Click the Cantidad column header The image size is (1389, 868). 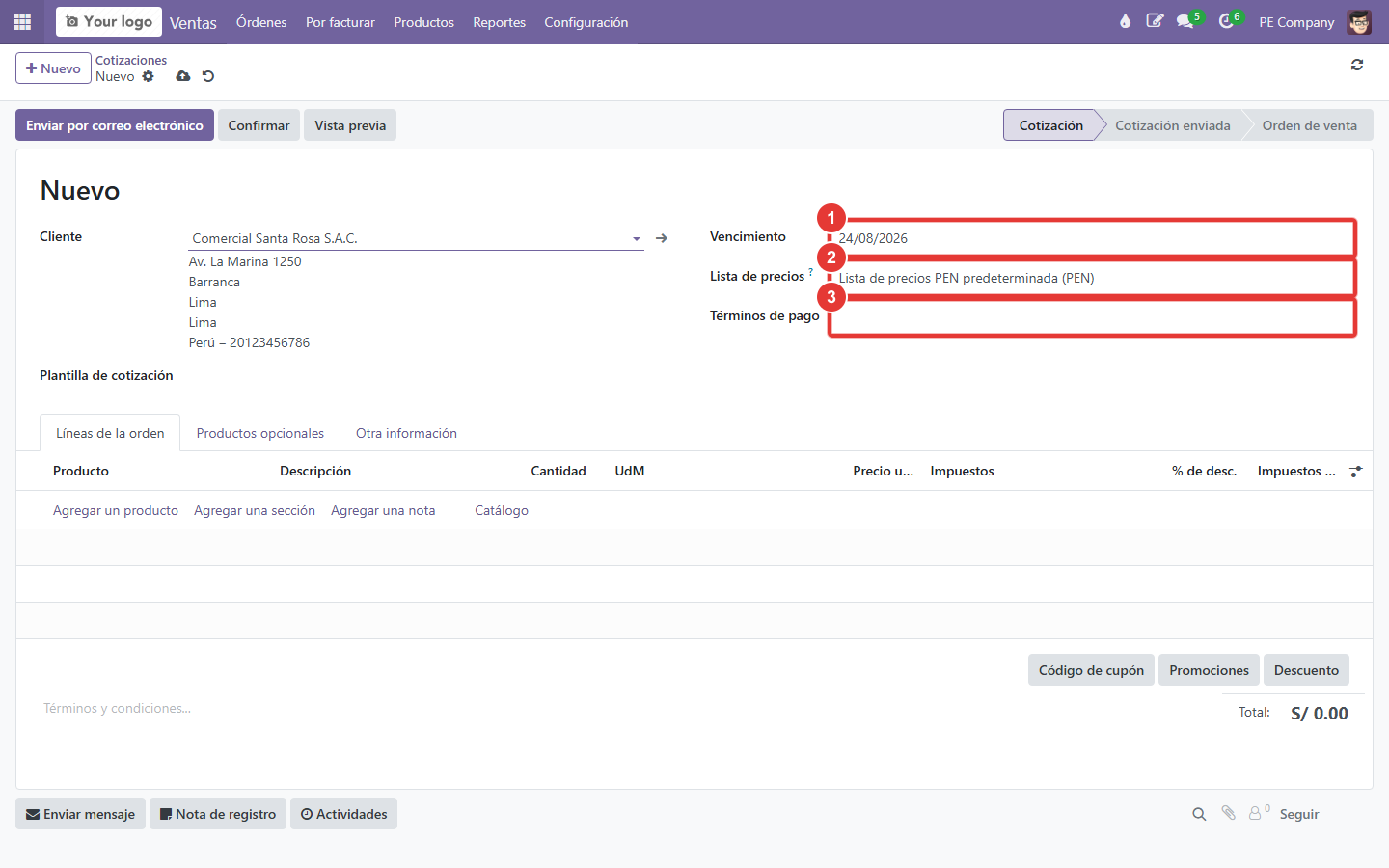pos(558,471)
